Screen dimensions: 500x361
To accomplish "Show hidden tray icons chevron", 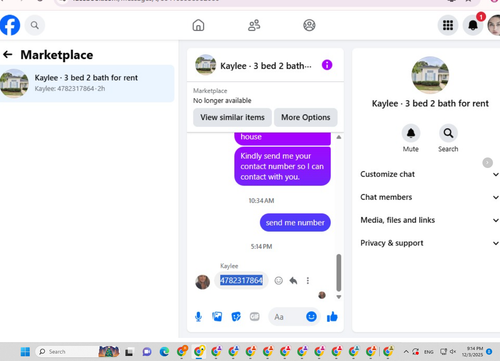I will pos(406,351).
